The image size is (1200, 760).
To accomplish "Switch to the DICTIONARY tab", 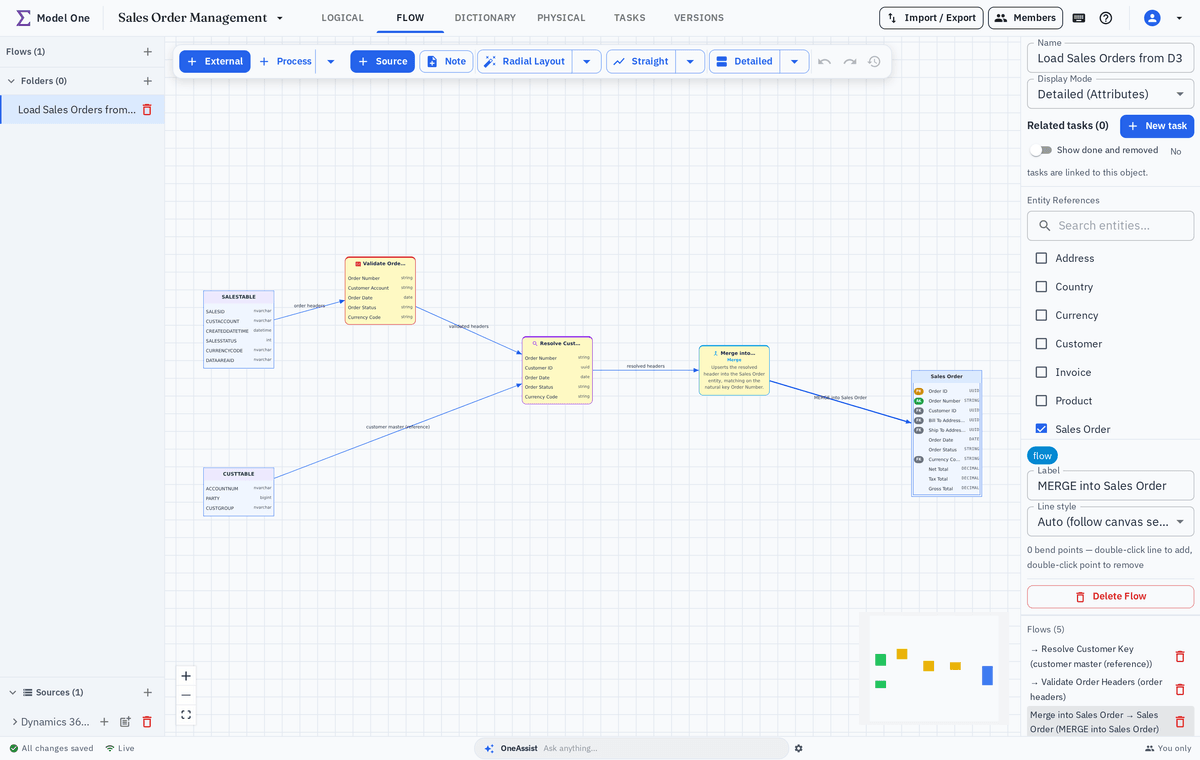I will point(485,18).
